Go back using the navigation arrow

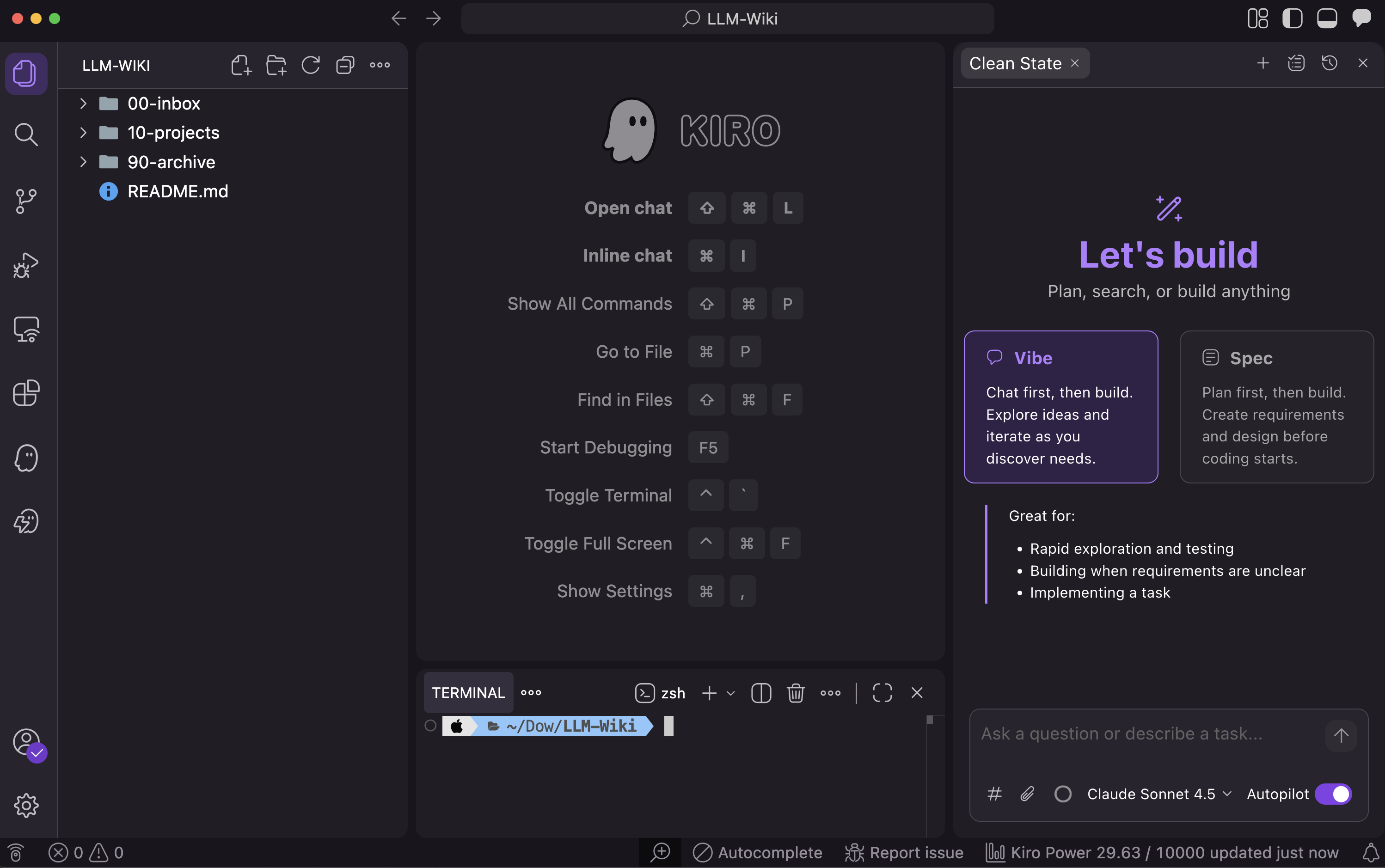coord(398,18)
